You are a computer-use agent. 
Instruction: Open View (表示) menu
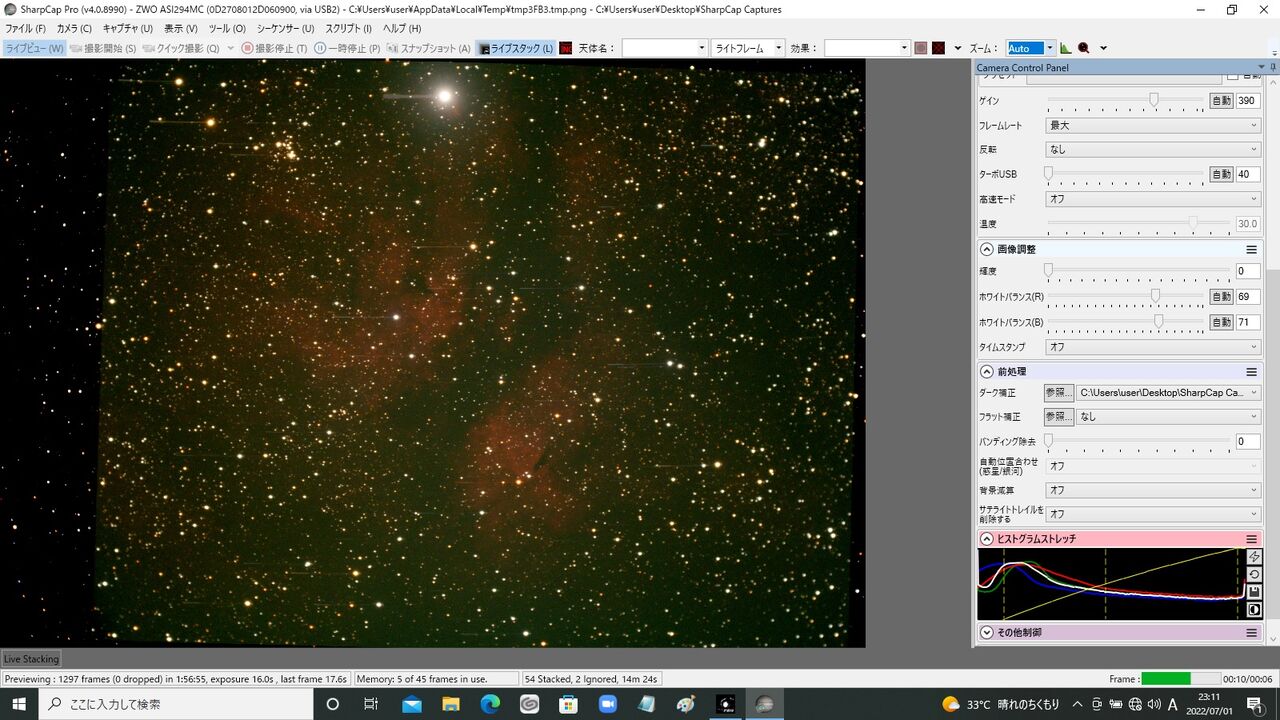click(181, 29)
